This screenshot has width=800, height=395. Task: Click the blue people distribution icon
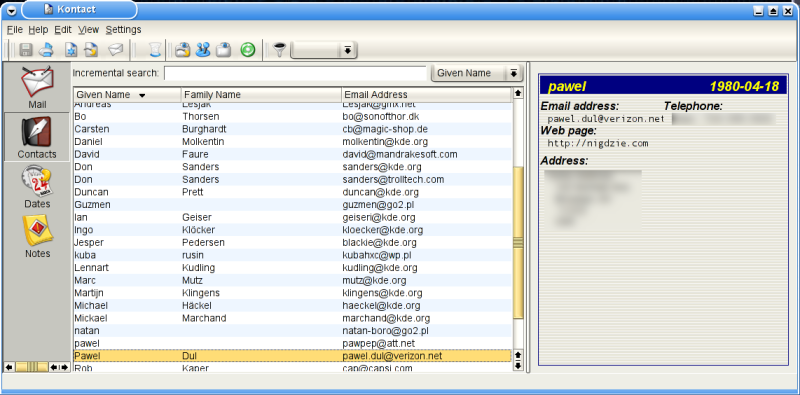(x=203, y=50)
